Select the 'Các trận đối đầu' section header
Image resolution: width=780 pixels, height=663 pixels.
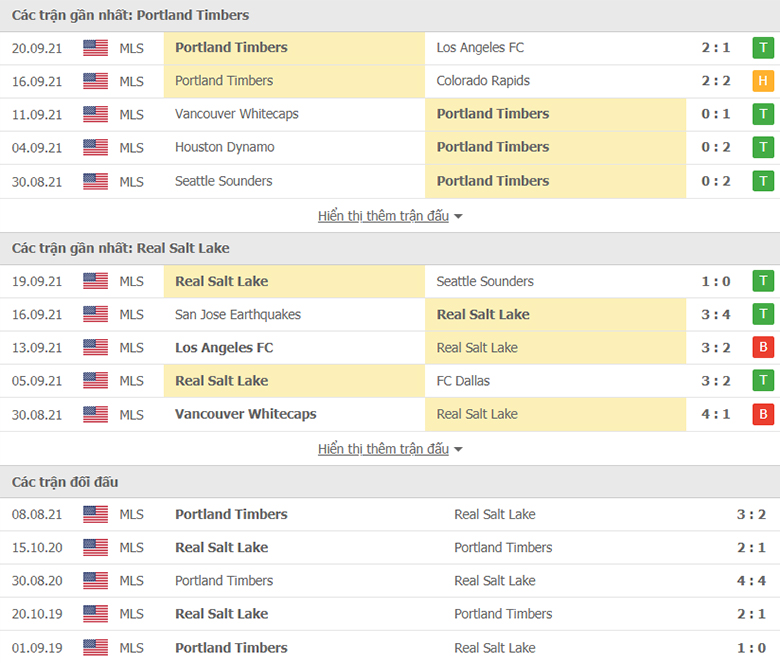[x=65, y=482]
